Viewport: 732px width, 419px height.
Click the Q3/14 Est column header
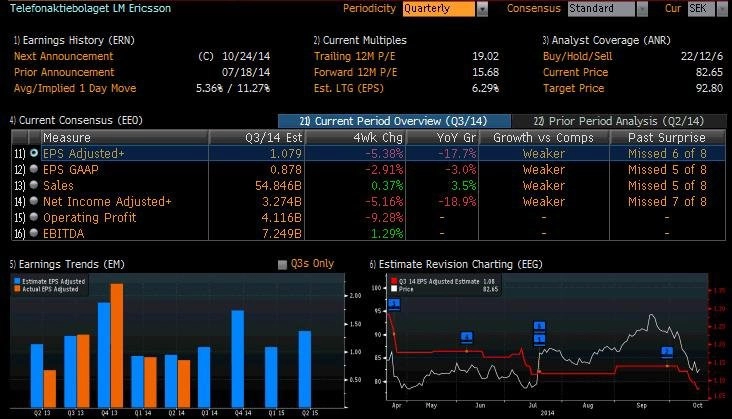(257, 138)
